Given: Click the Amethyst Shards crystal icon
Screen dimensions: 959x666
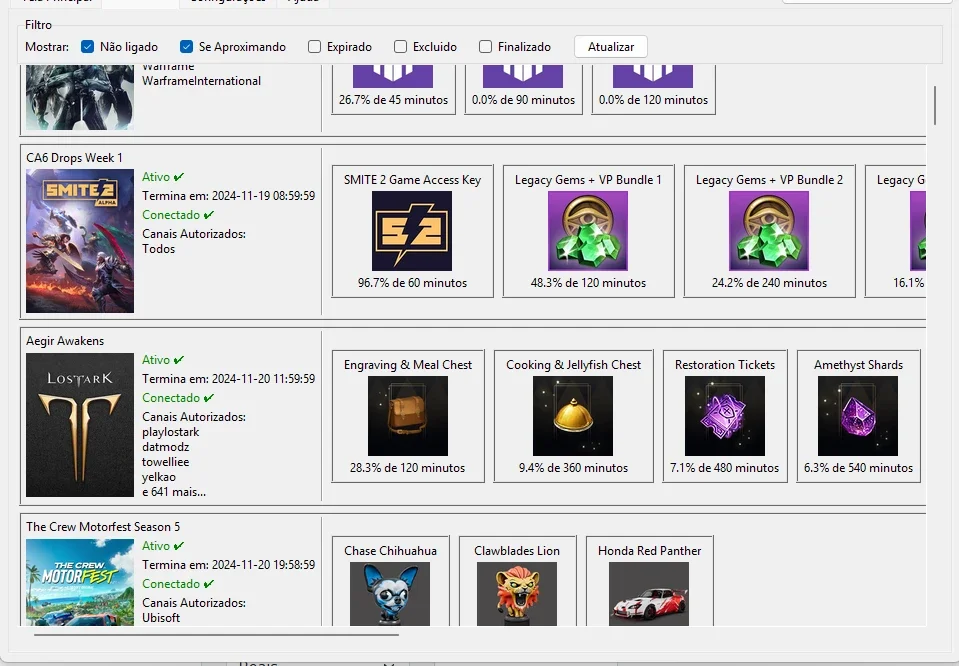Looking at the screenshot, I should click(857, 416).
